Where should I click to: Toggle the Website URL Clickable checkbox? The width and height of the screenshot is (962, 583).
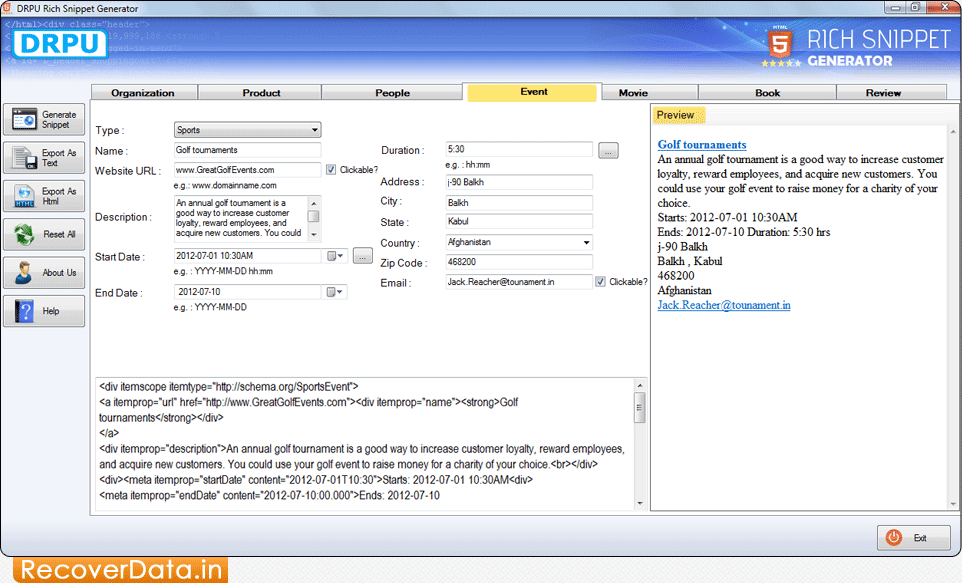point(331,169)
